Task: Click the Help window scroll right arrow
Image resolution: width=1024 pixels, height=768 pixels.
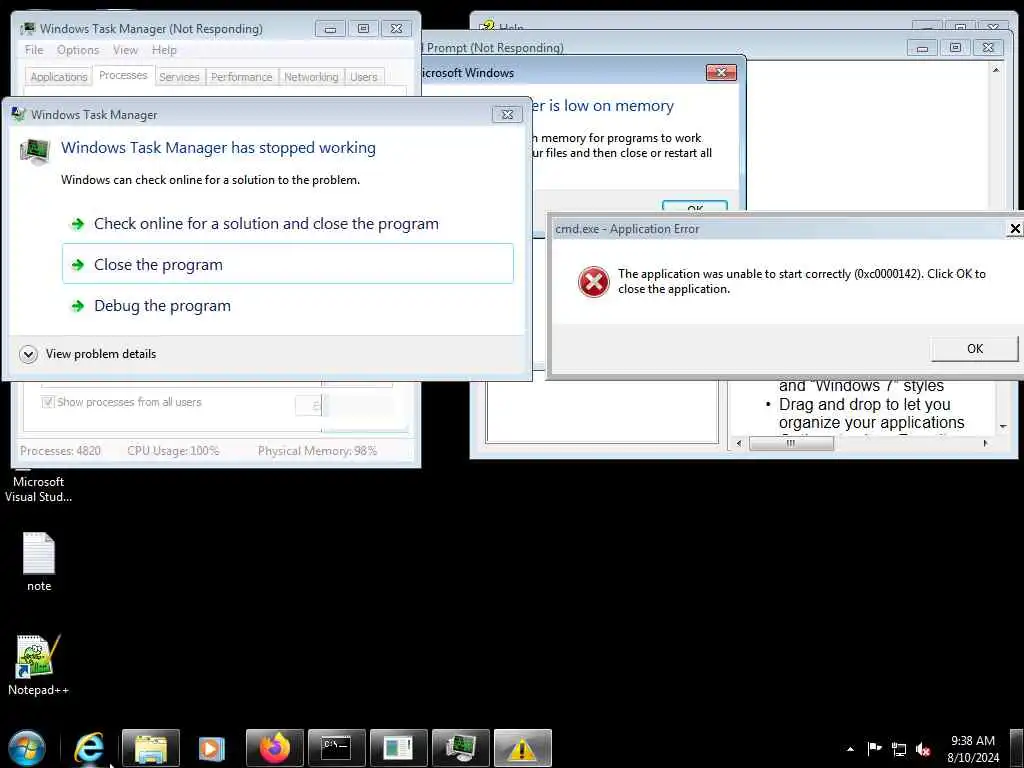Action: click(985, 443)
